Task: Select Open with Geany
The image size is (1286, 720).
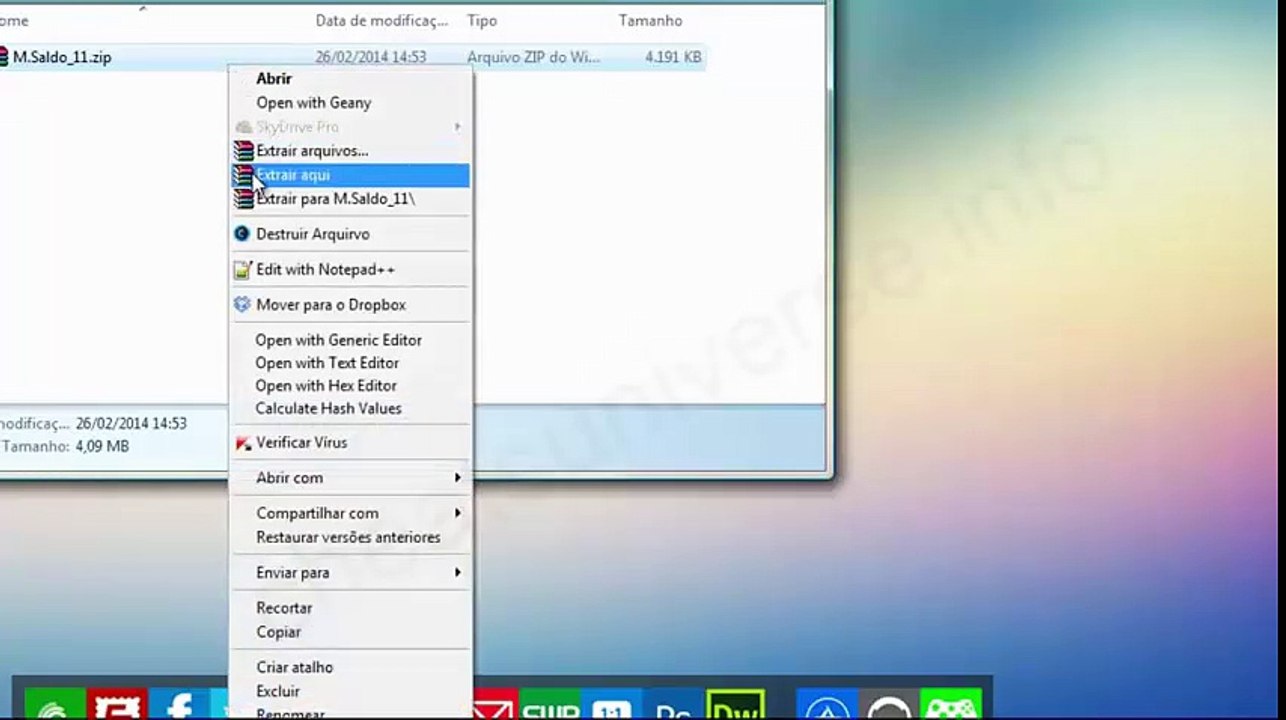Action: (350, 103)
